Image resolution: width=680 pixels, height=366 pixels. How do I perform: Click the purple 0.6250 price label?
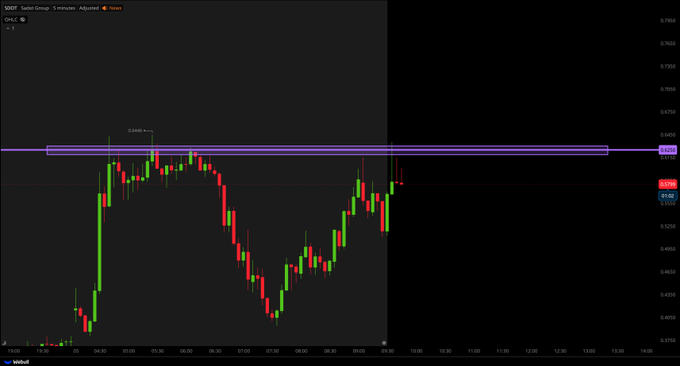[667, 150]
